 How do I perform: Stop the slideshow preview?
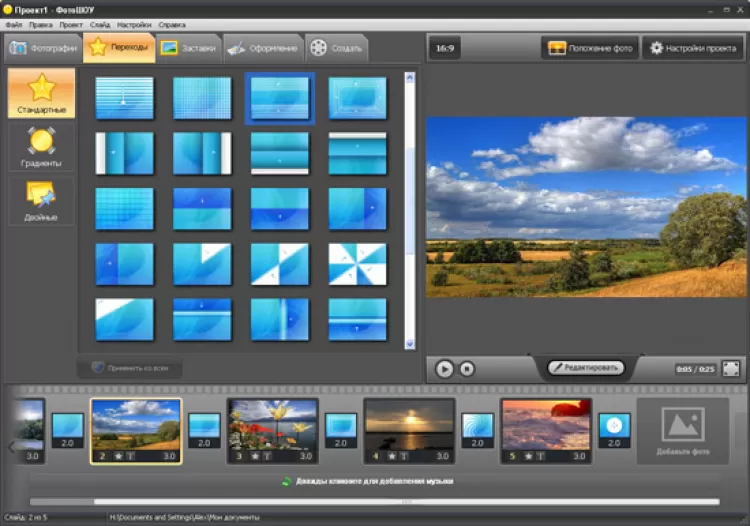pos(467,369)
